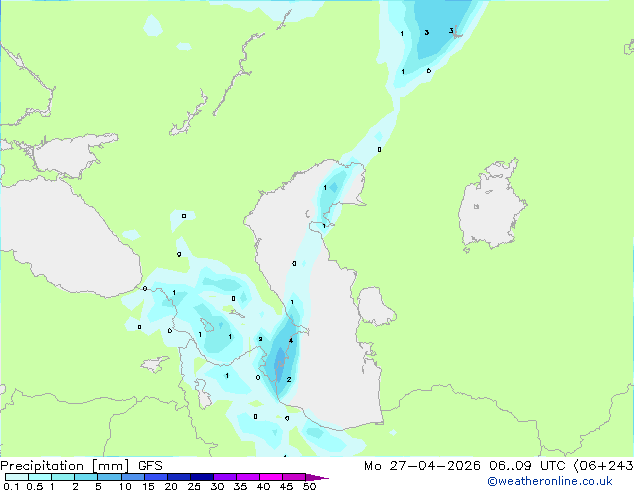634x490 pixels.
Task: Click the above-50 legend arrow tip
Action: point(317,477)
